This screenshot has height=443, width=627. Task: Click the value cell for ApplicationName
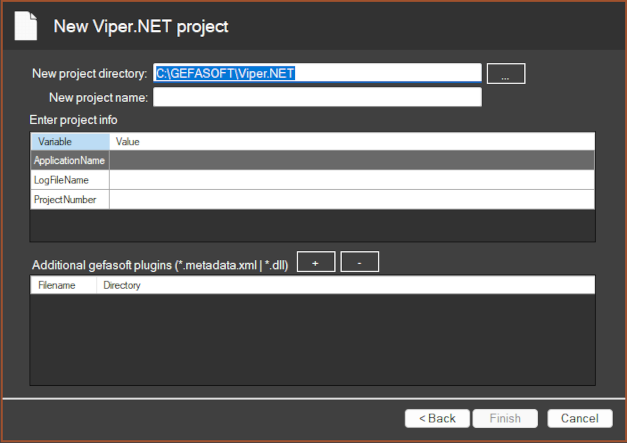352,160
